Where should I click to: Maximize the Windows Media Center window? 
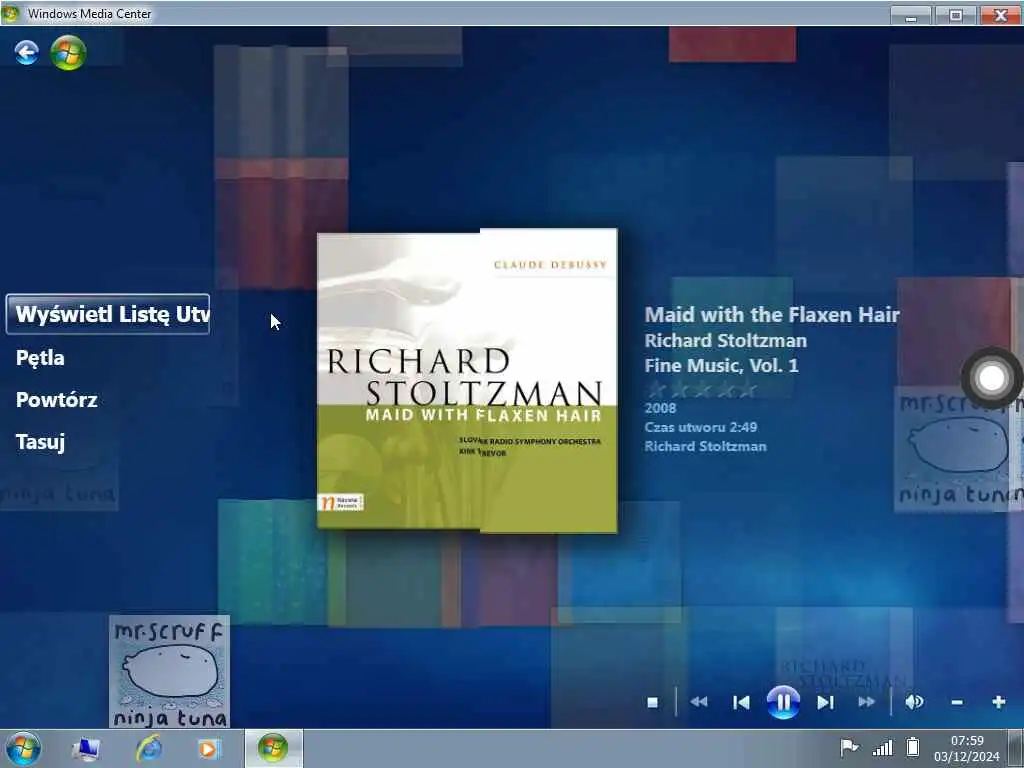click(955, 15)
